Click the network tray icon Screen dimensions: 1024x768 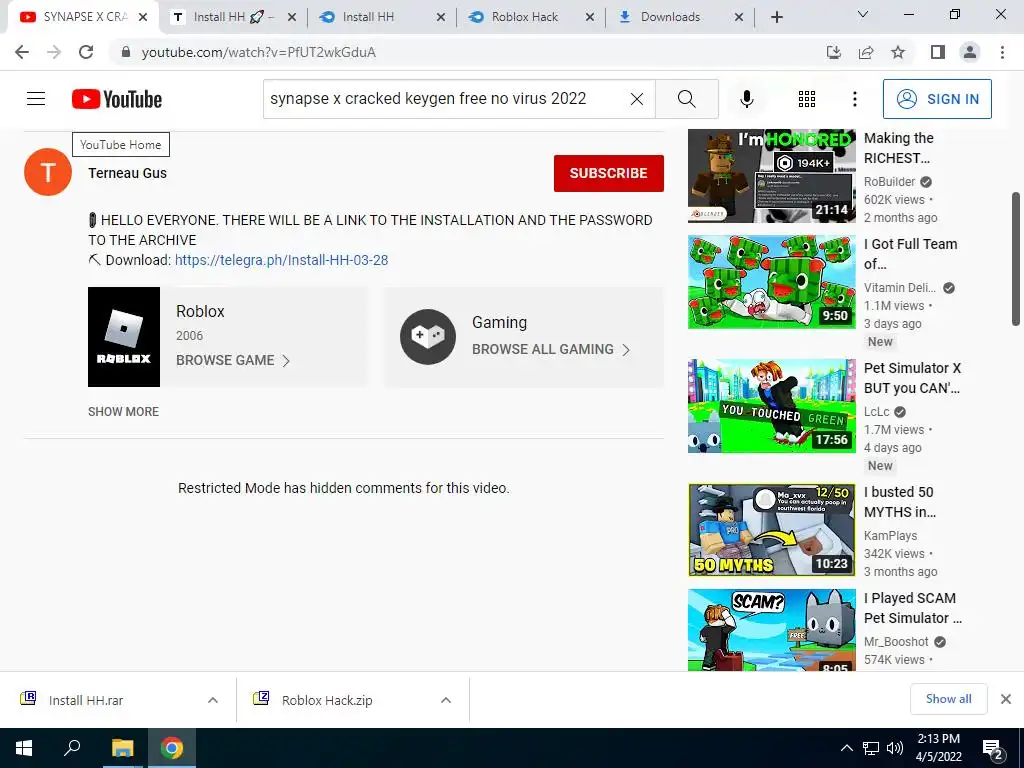click(x=871, y=748)
